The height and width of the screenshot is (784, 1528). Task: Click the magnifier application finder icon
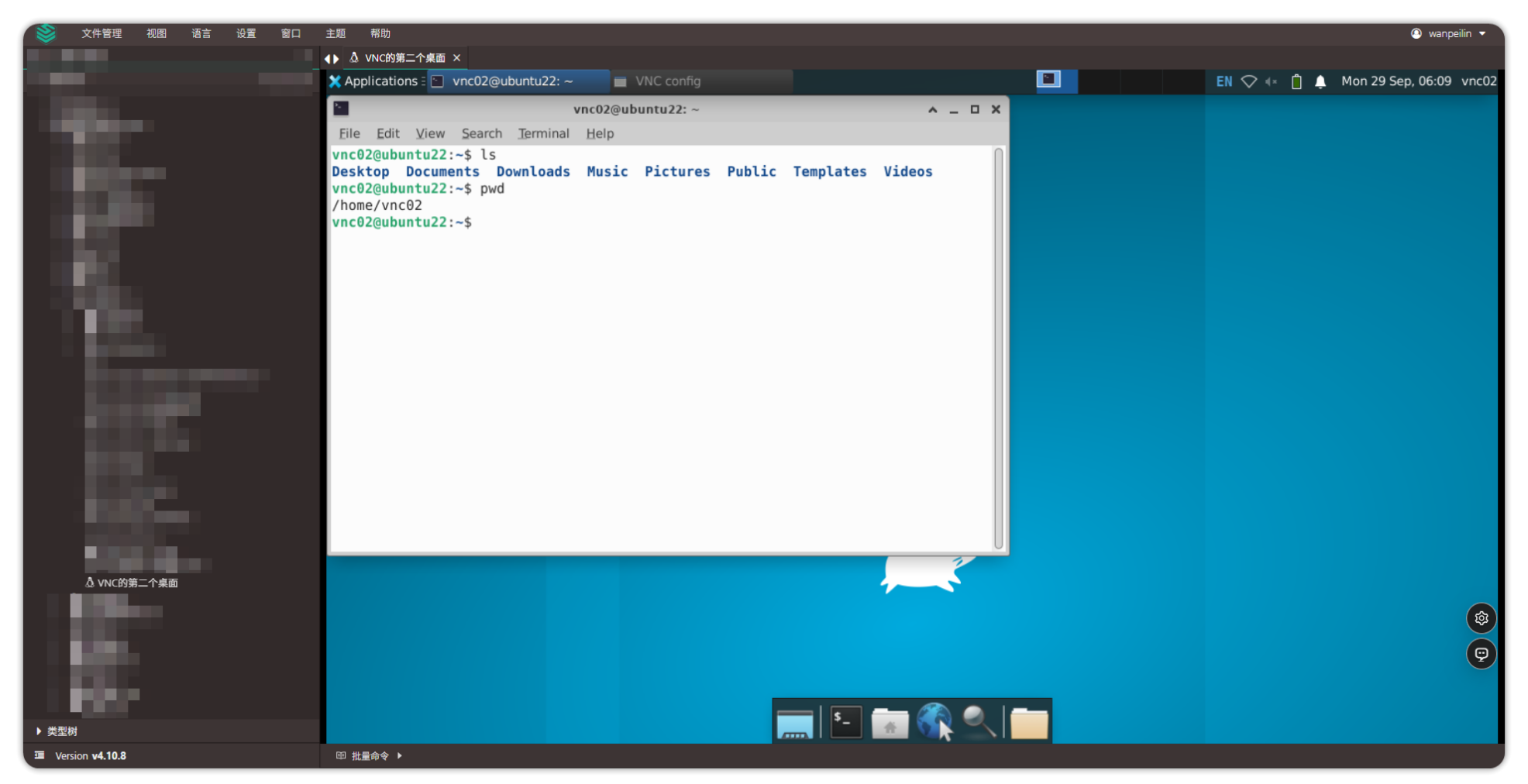[x=979, y=722]
